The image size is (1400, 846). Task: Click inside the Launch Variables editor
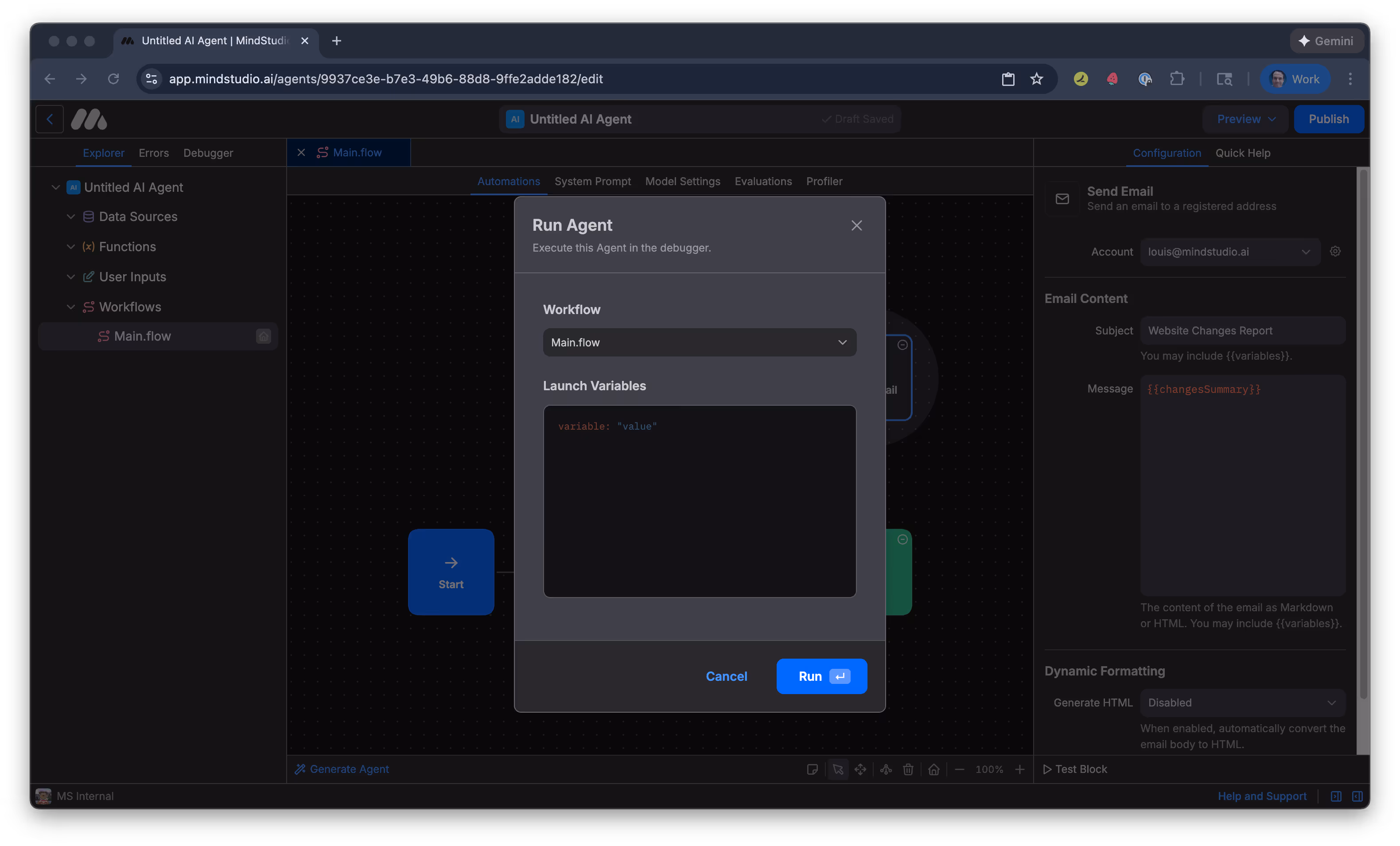tap(700, 500)
